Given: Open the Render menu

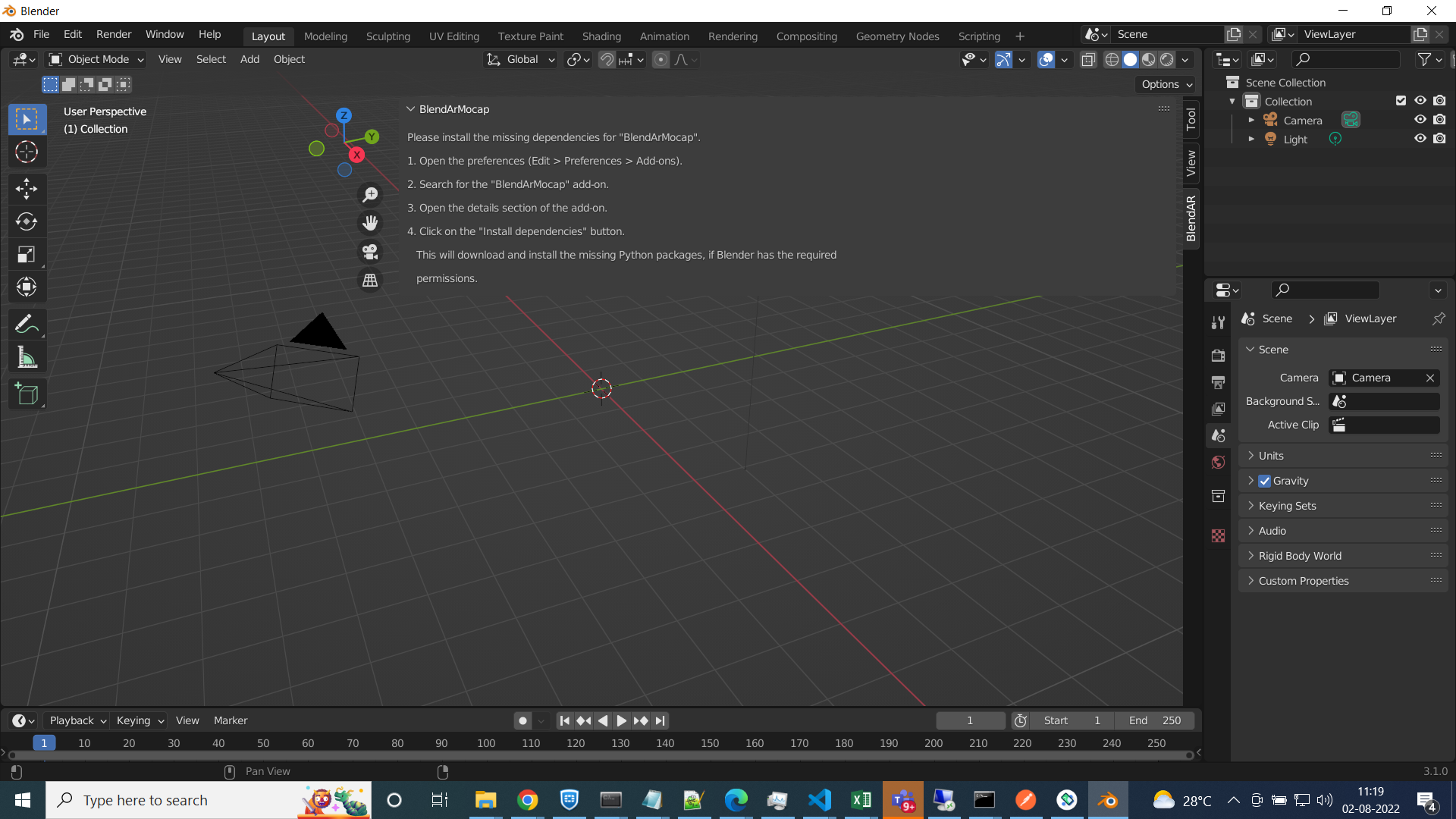Looking at the screenshot, I should click(x=113, y=34).
